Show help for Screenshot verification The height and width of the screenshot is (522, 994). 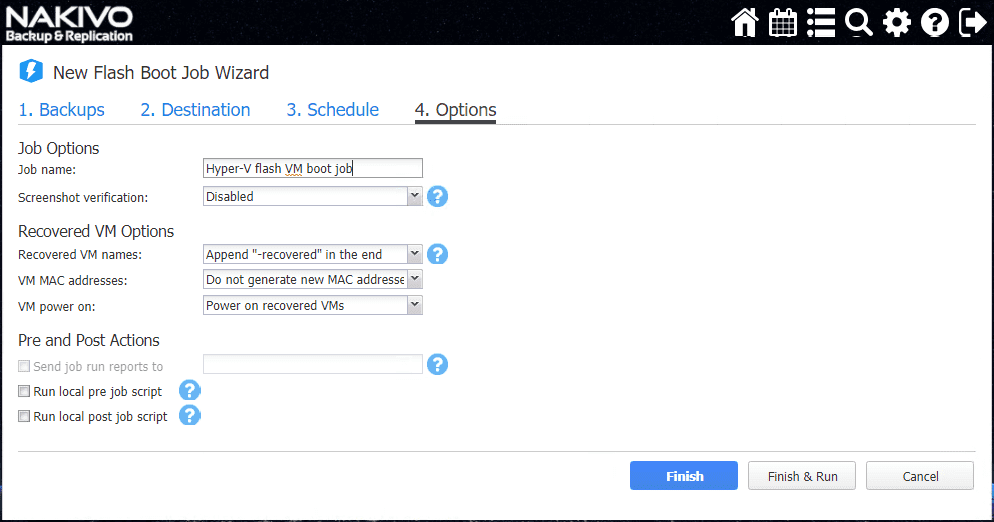[x=437, y=196]
